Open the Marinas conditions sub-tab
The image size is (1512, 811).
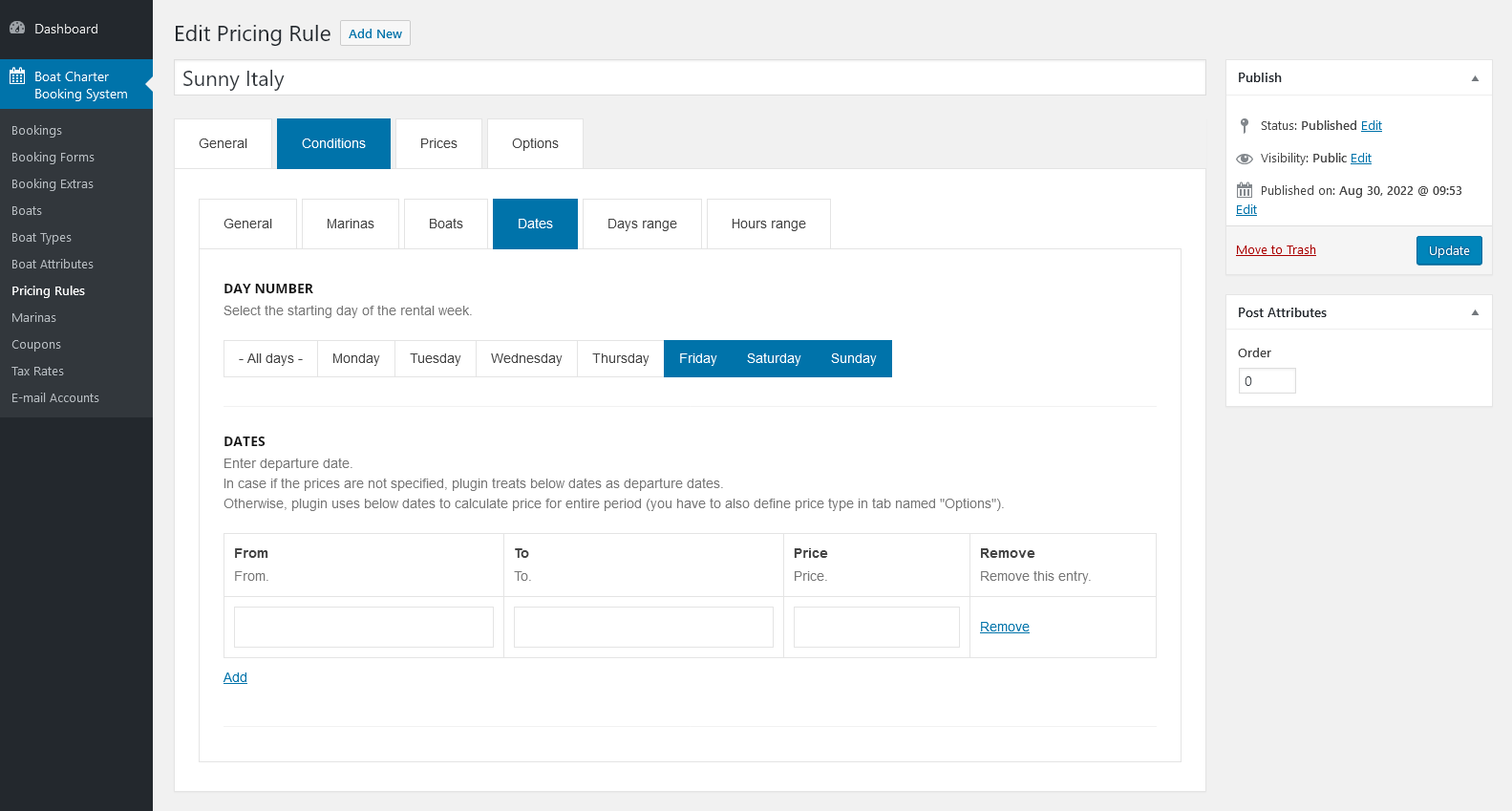coord(350,224)
